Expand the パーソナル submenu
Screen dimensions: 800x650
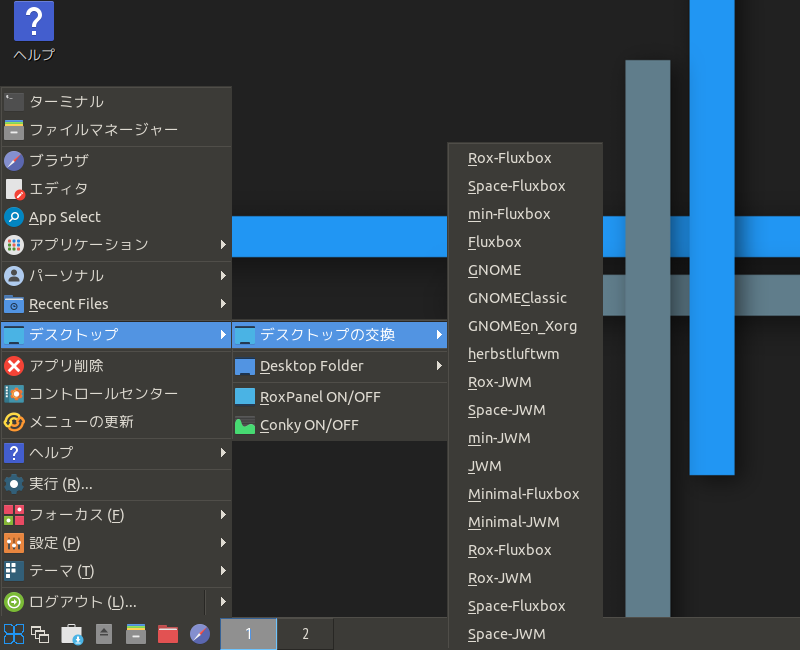[x=116, y=276]
